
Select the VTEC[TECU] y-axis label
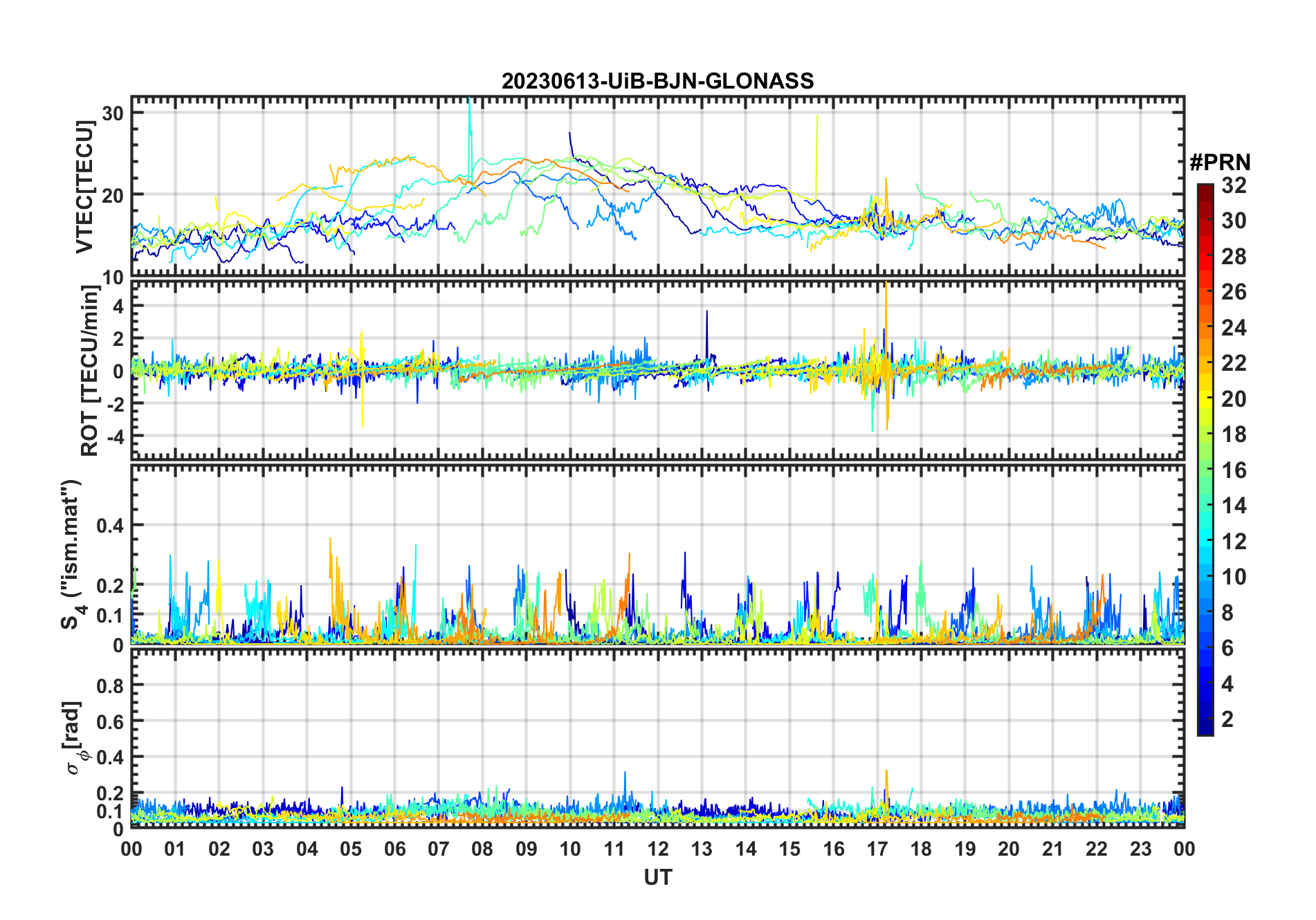(x=84, y=187)
